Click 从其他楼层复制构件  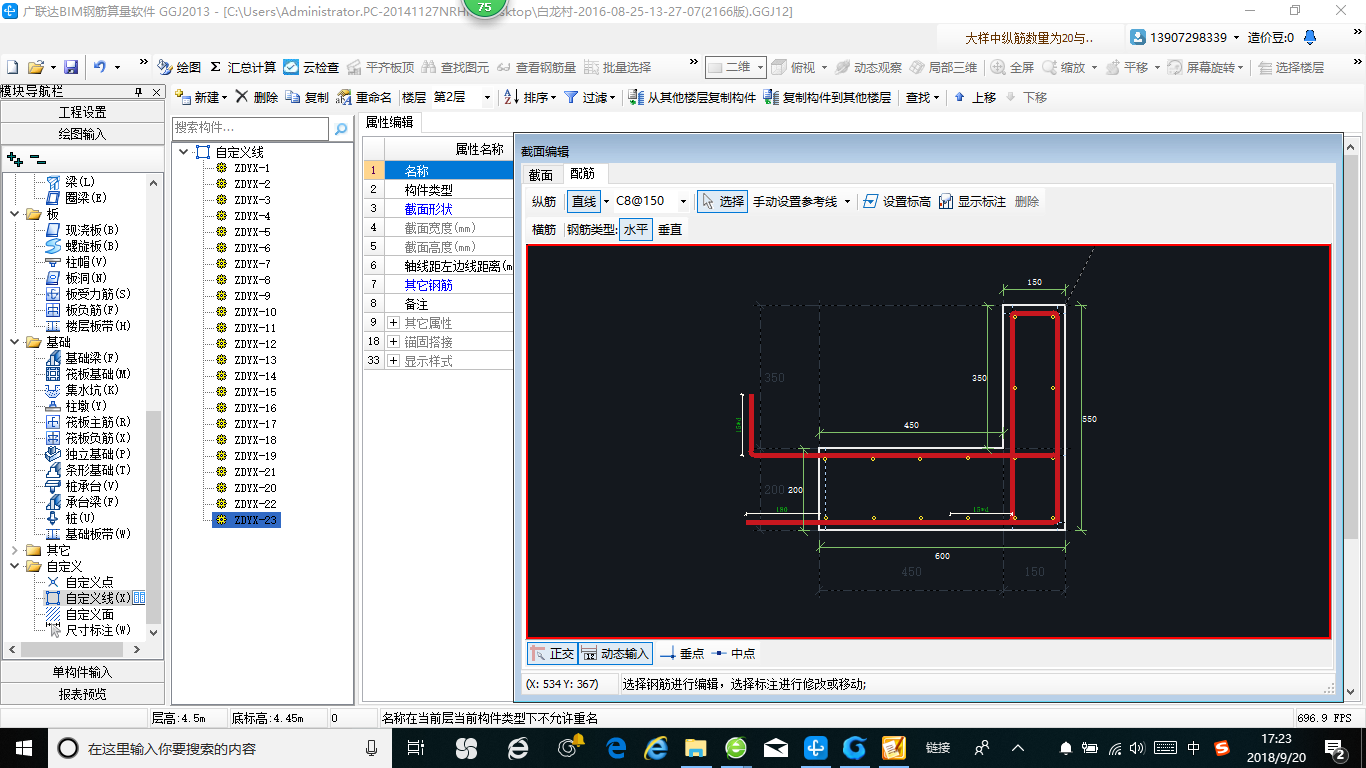coord(693,97)
